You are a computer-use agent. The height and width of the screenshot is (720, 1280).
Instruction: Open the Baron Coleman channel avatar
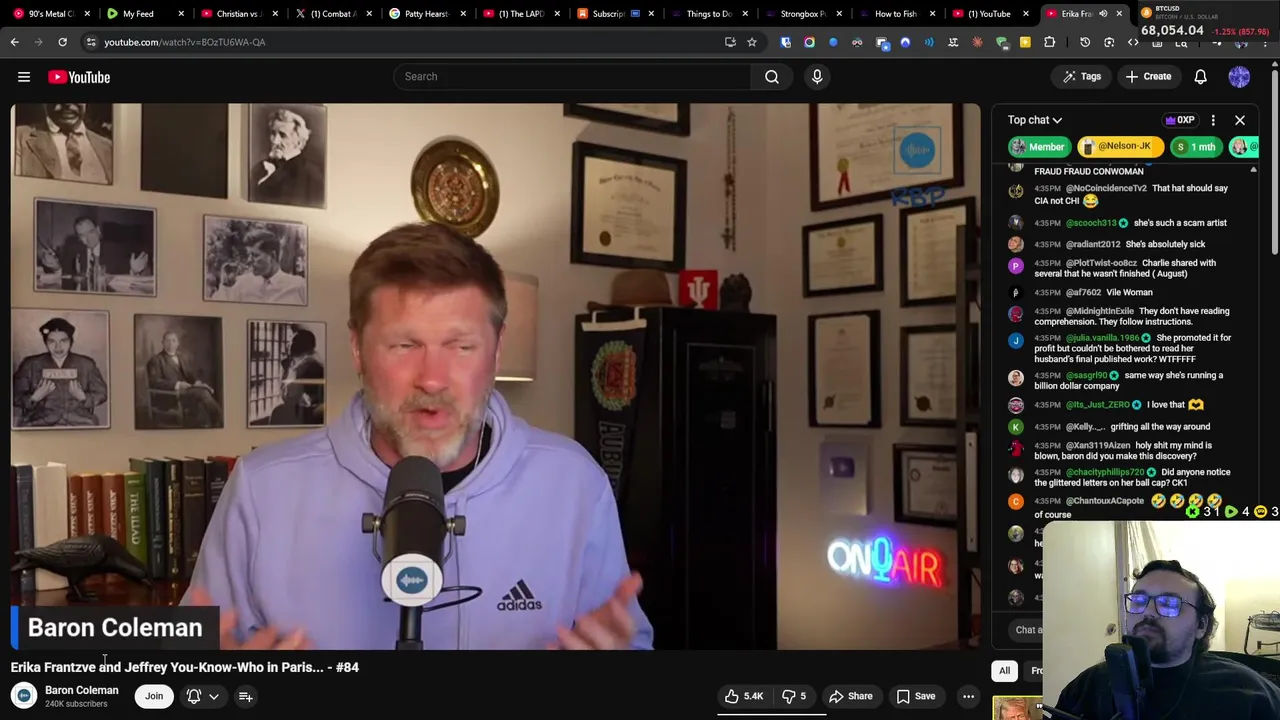click(x=24, y=696)
